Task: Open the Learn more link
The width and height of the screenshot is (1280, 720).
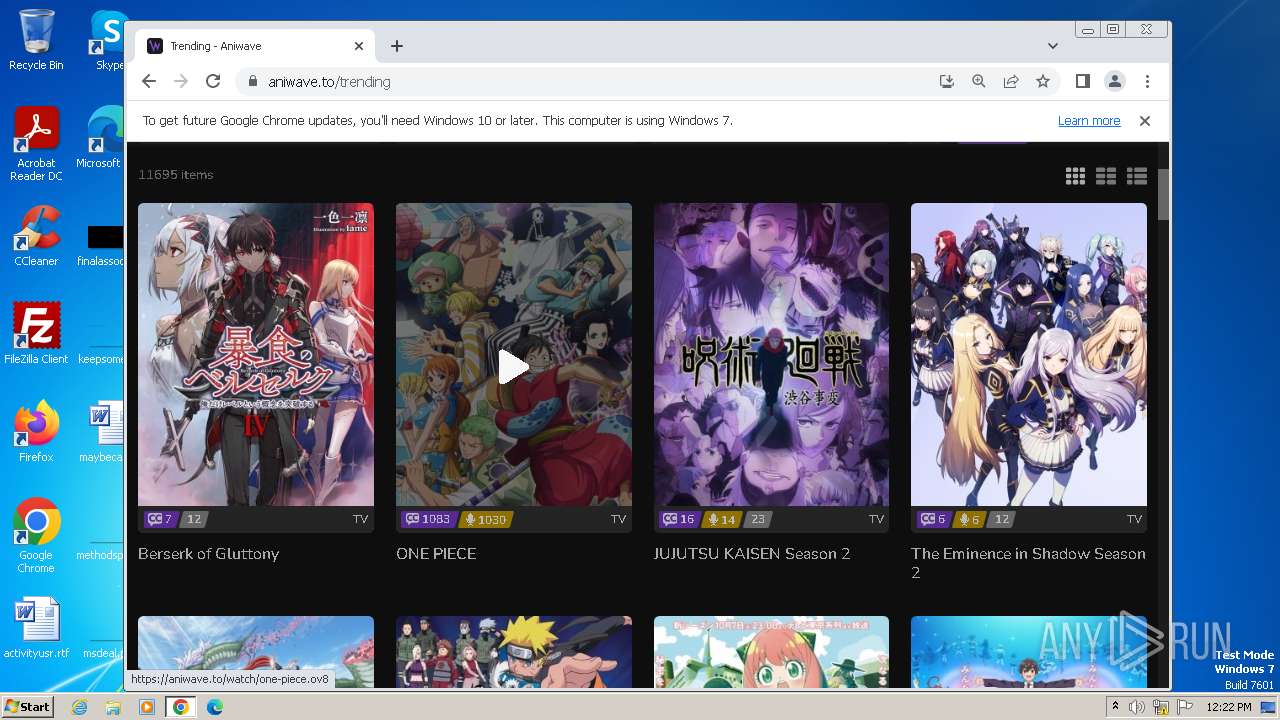Action: (1089, 121)
